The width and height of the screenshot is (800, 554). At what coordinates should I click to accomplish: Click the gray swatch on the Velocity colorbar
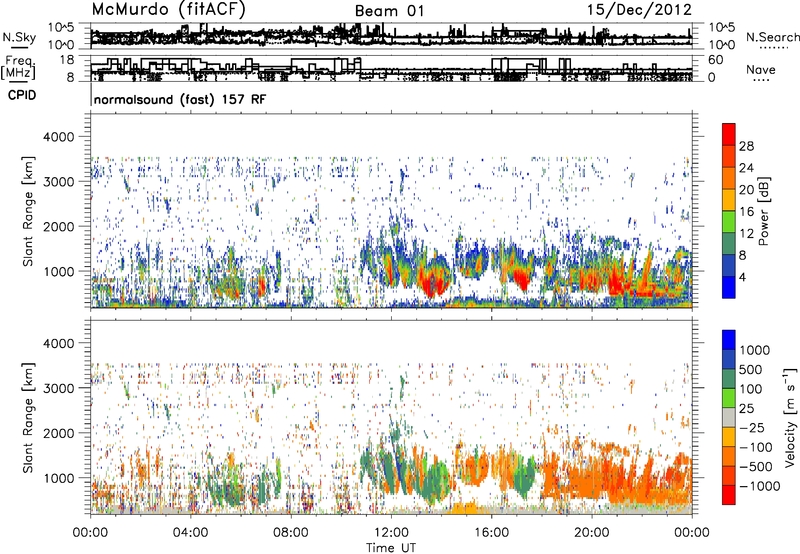pos(729,417)
